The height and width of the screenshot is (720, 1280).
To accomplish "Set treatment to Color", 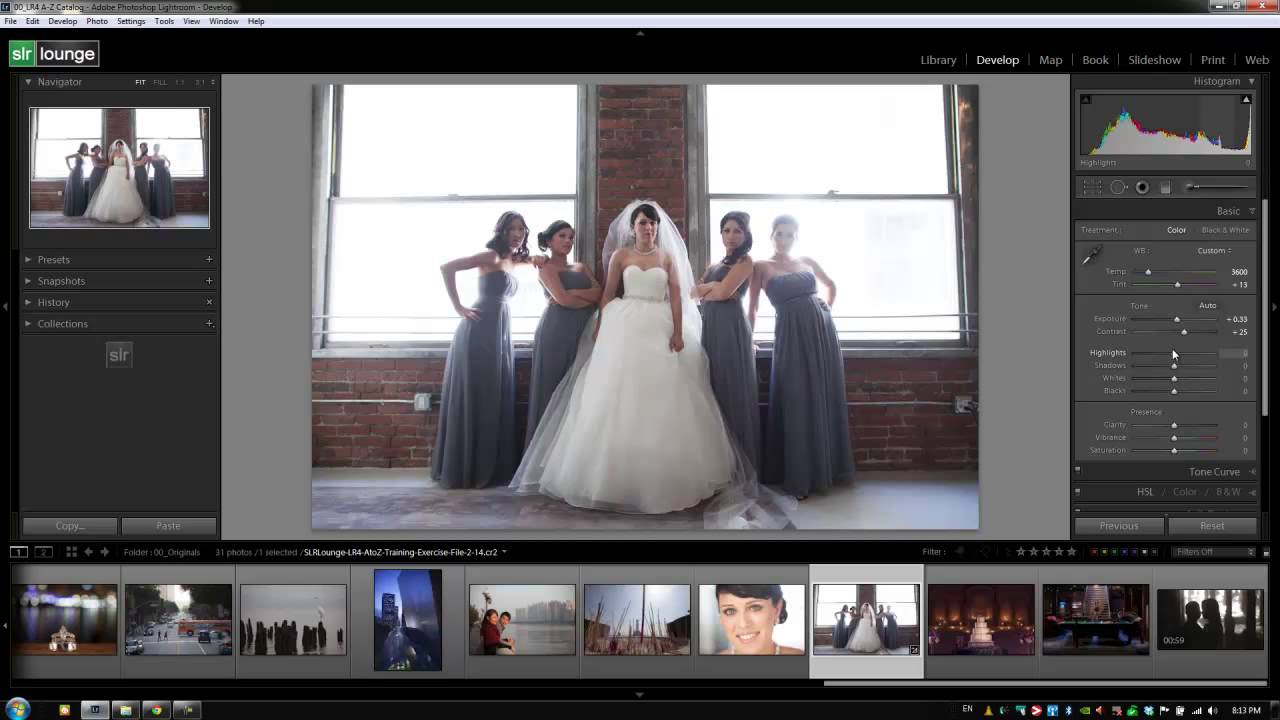I will pos(1176,230).
